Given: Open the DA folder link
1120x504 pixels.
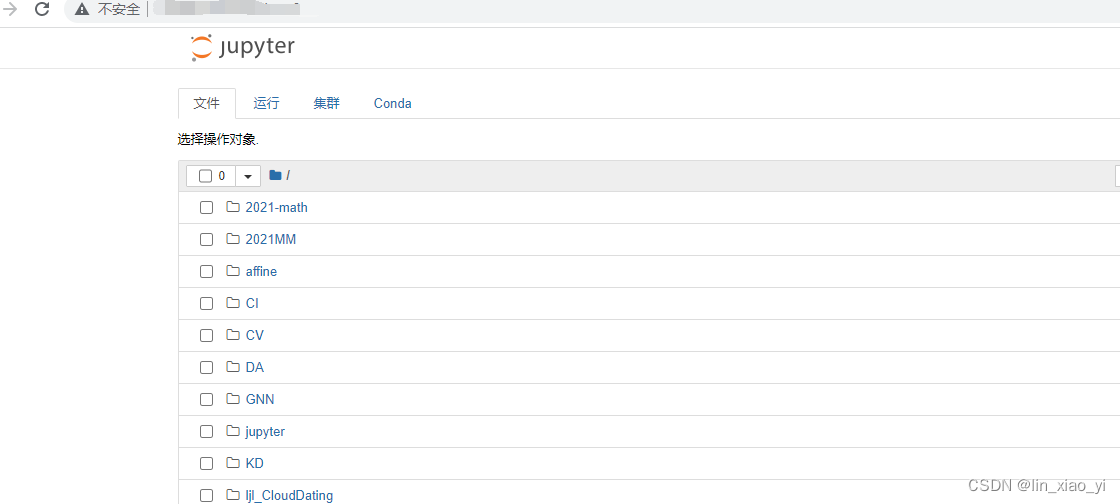Looking at the screenshot, I should click(255, 368).
